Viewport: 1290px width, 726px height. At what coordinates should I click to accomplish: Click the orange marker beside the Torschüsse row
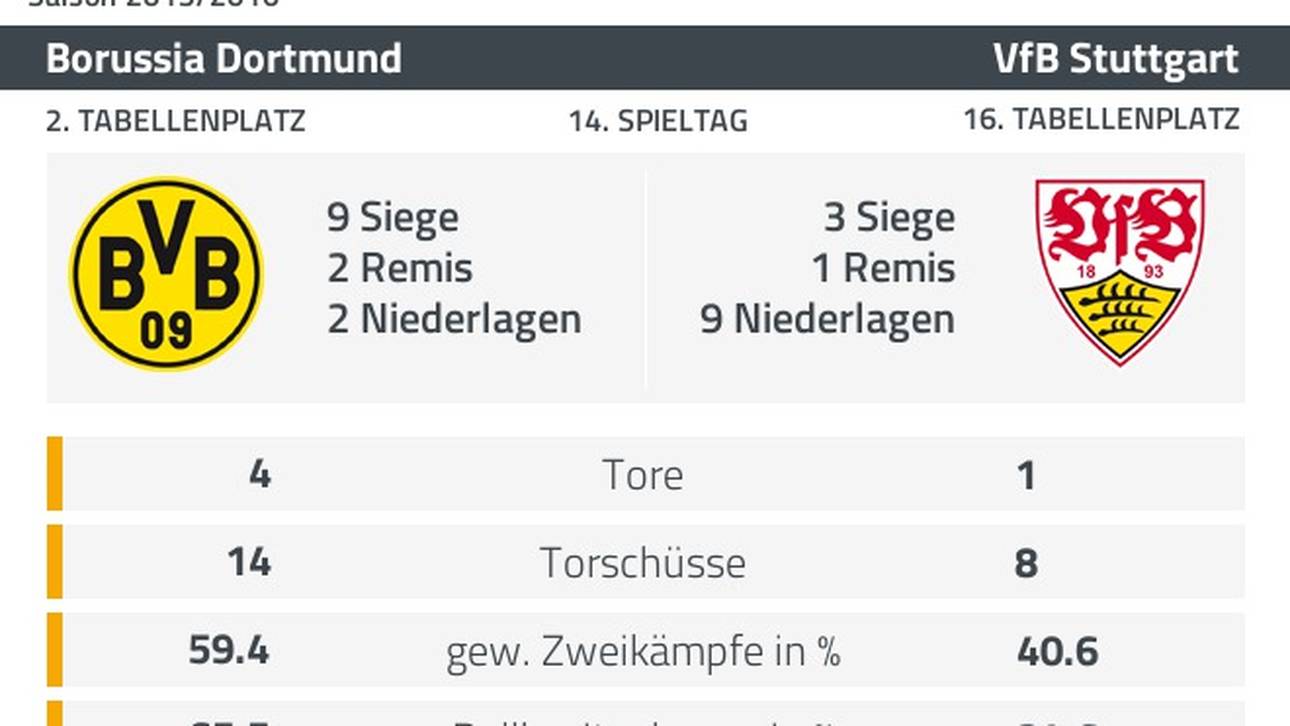(x=55, y=562)
